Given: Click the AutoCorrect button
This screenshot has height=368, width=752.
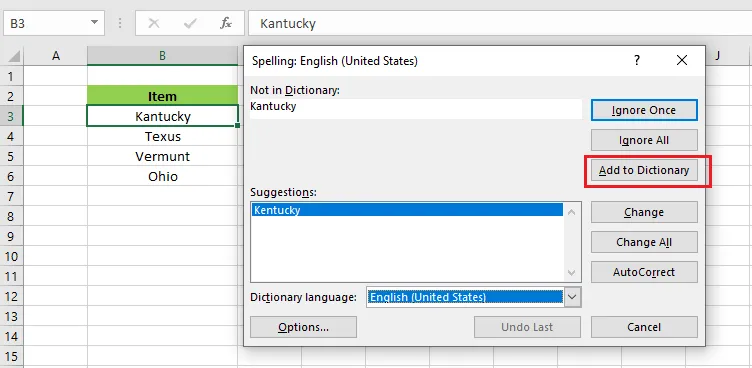Looking at the screenshot, I should click(x=644, y=272).
